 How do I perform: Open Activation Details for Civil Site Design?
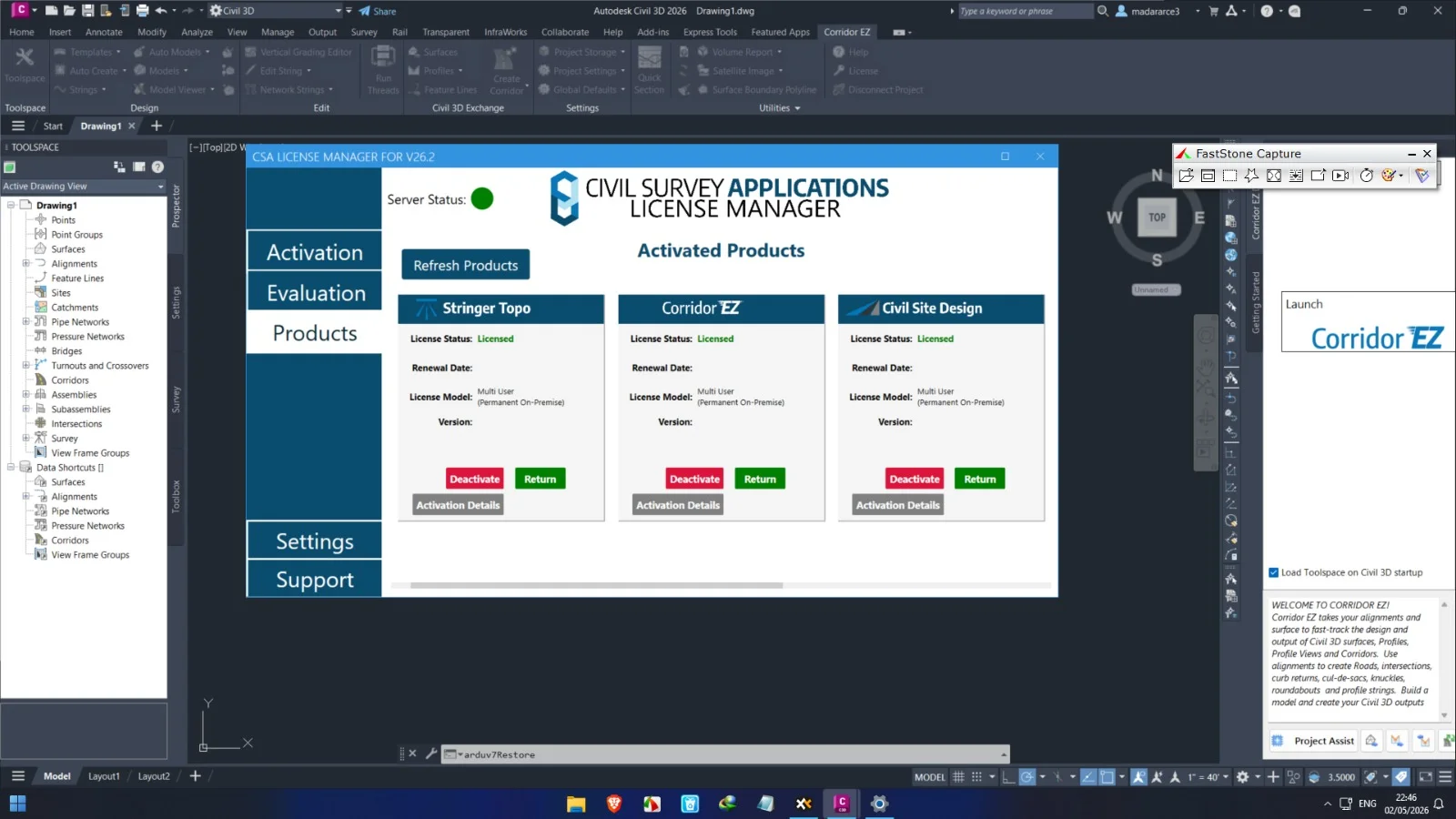(898, 505)
